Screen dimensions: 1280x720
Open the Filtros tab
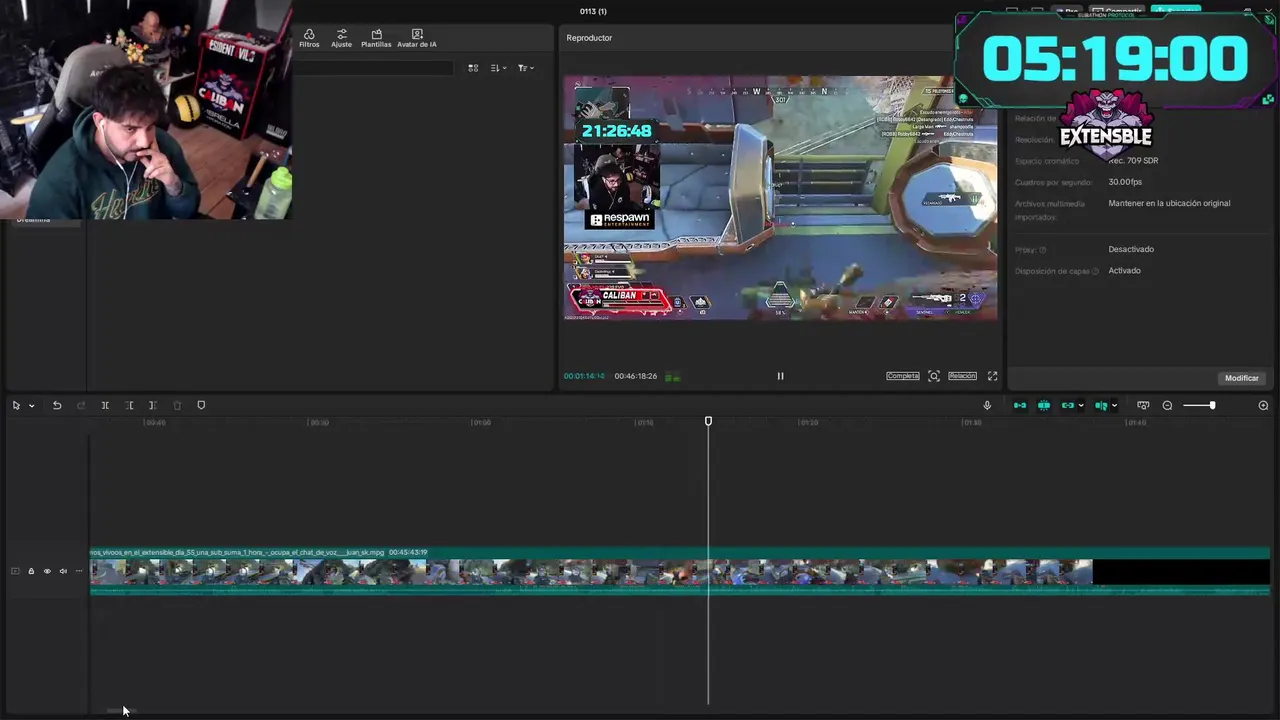tap(309, 38)
